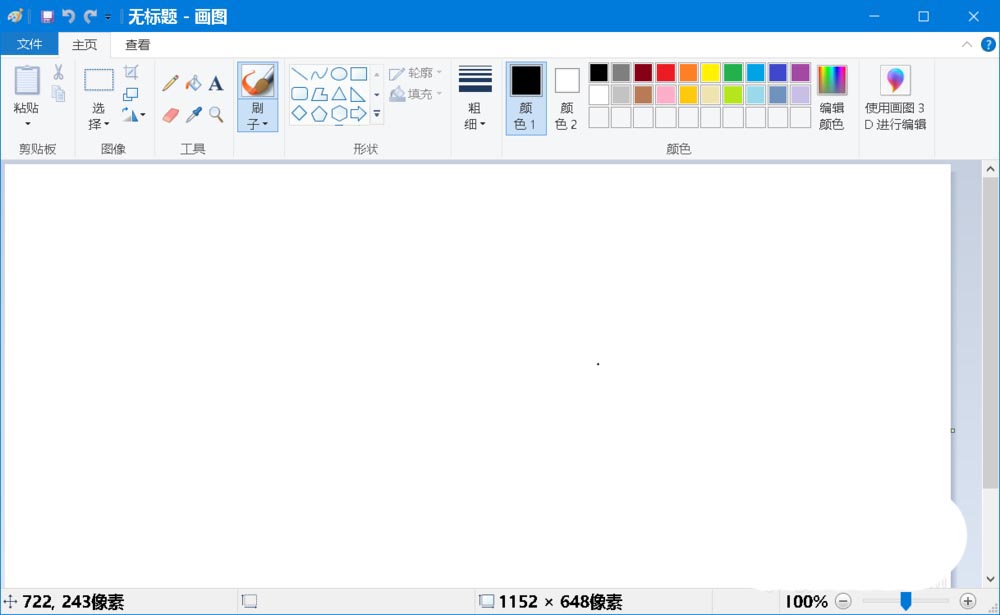The image size is (1000, 615).
Task: Choose the Polygon shape
Action: point(319,94)
